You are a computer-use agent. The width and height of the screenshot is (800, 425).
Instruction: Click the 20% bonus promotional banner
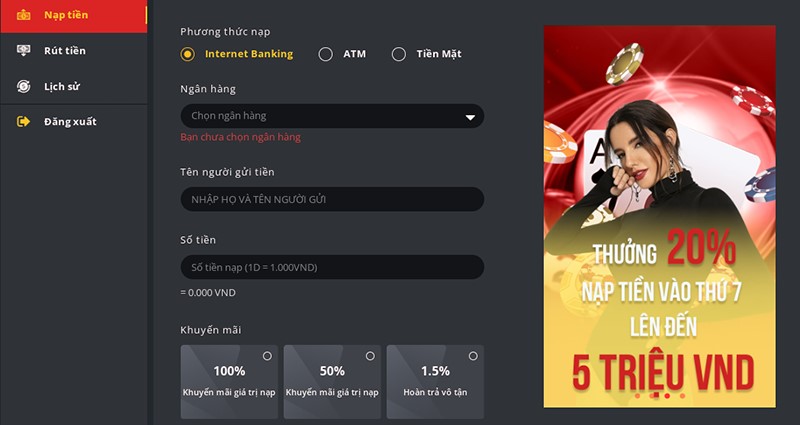(660, 216)
